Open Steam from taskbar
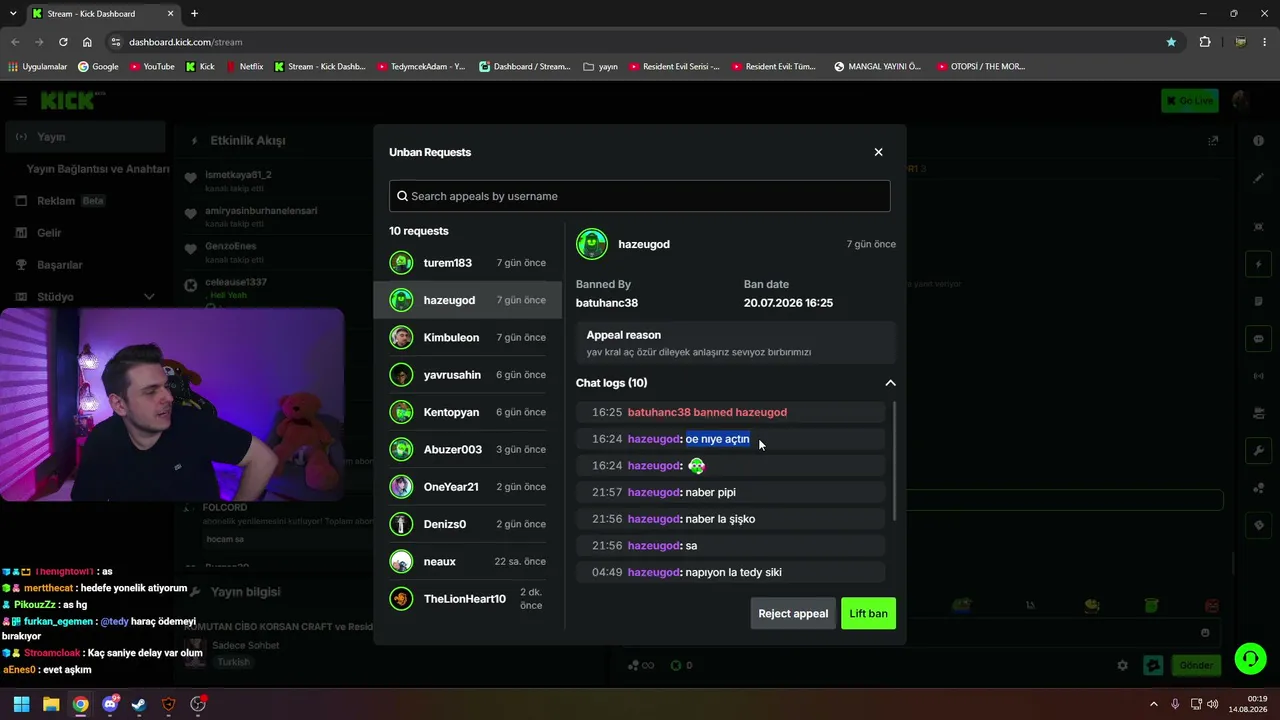 (x=139, y=704)
